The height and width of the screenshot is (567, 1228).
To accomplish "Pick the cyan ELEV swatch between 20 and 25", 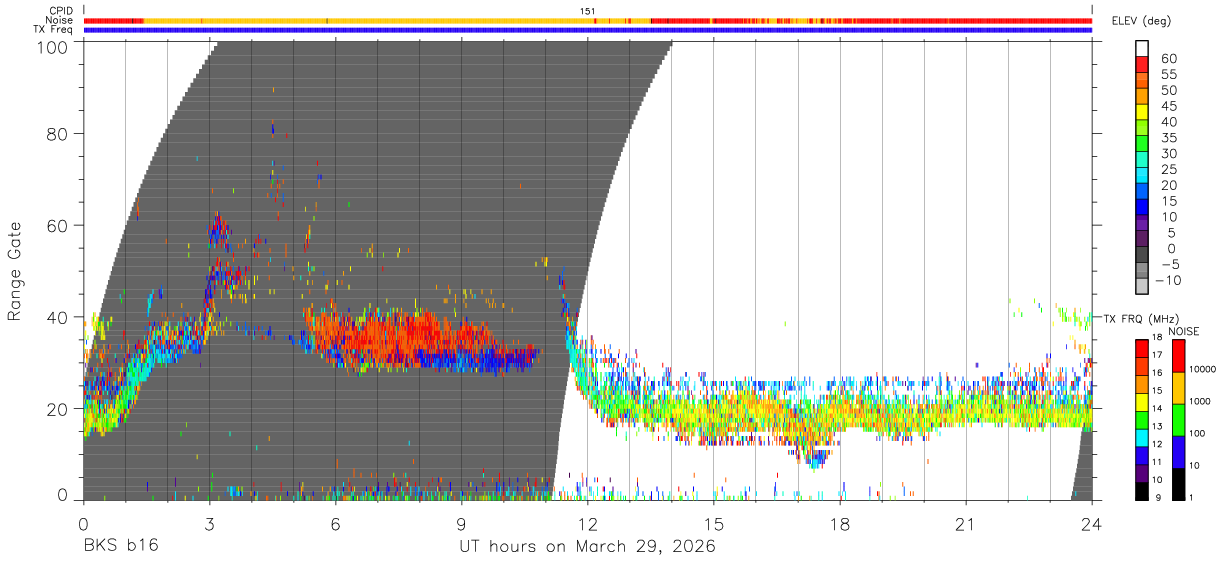I will pos(1142,177).
